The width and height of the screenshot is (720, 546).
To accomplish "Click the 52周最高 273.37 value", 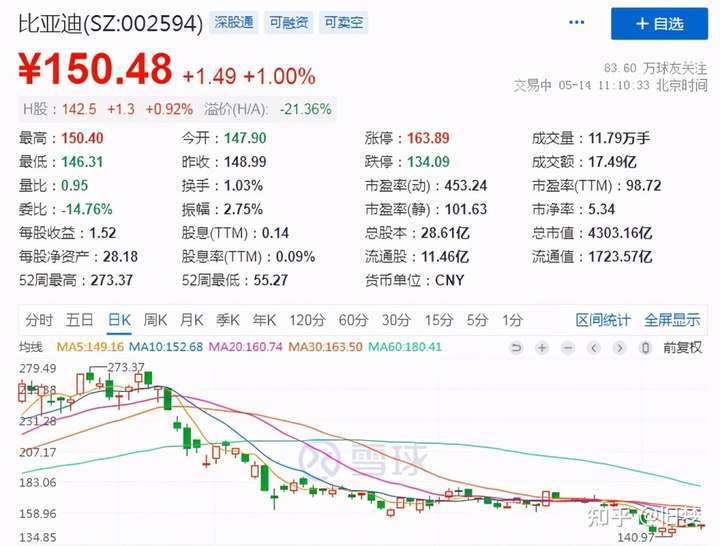I will pyautogui.click(x=112, y=281).
